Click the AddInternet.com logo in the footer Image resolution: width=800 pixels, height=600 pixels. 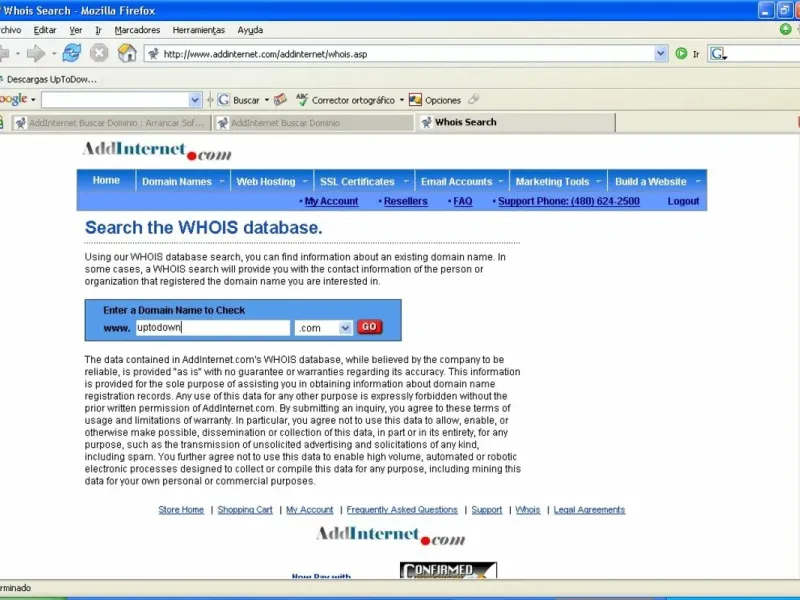click(391, 536)
